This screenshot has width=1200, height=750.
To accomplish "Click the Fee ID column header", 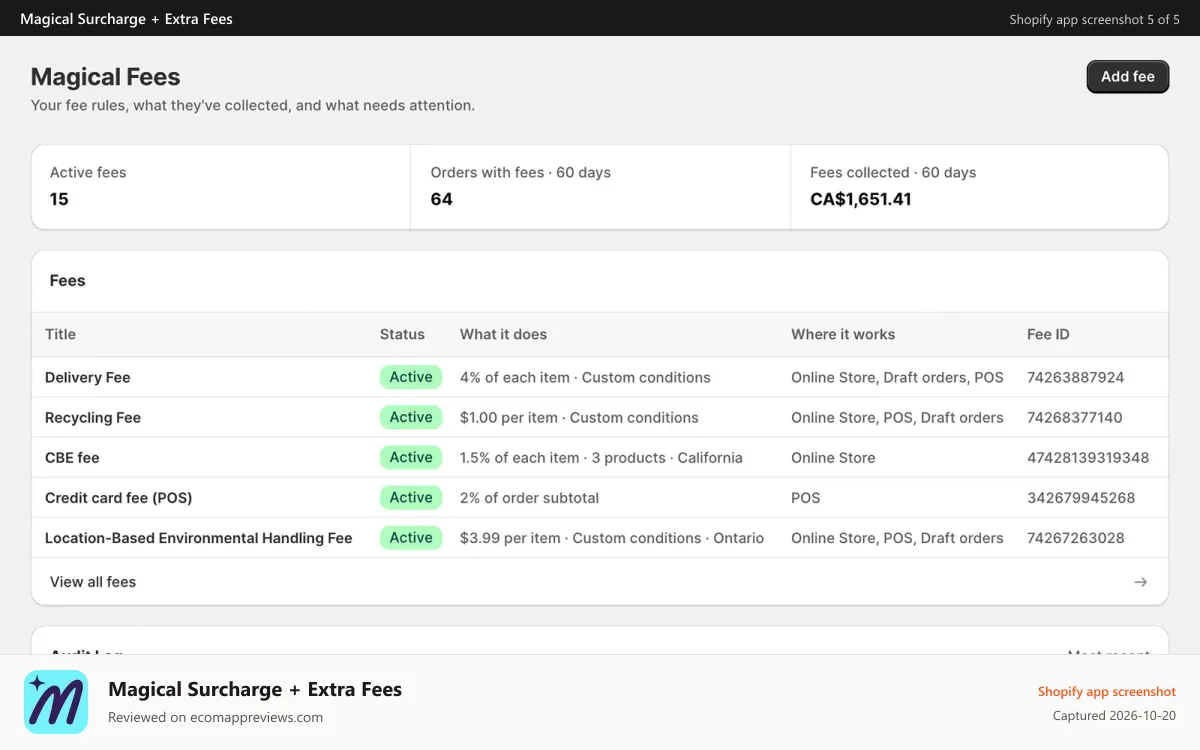I will tap(1048, 334).
